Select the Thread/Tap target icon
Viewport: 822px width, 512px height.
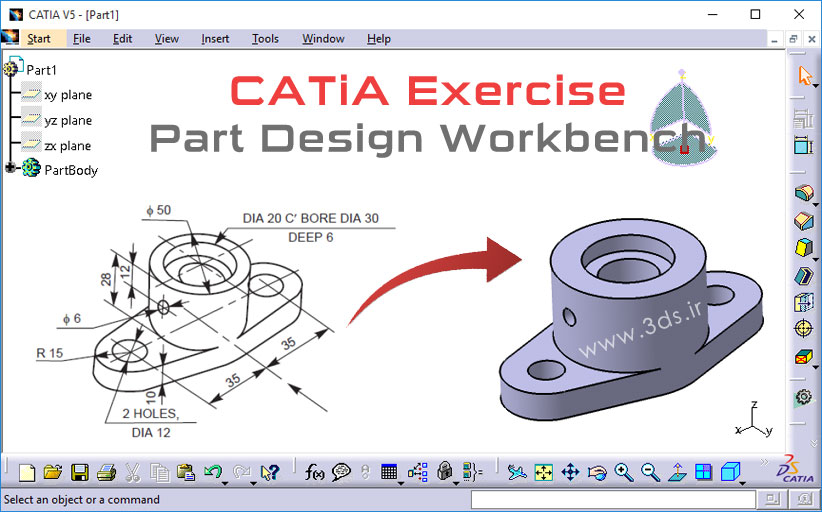point(803,329)
